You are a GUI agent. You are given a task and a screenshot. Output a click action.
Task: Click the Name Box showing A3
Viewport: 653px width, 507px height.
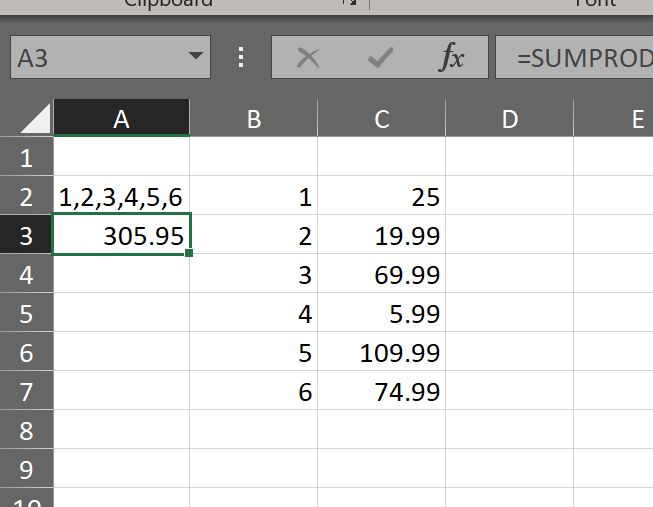pyautogui.click(x=110, y=57)
